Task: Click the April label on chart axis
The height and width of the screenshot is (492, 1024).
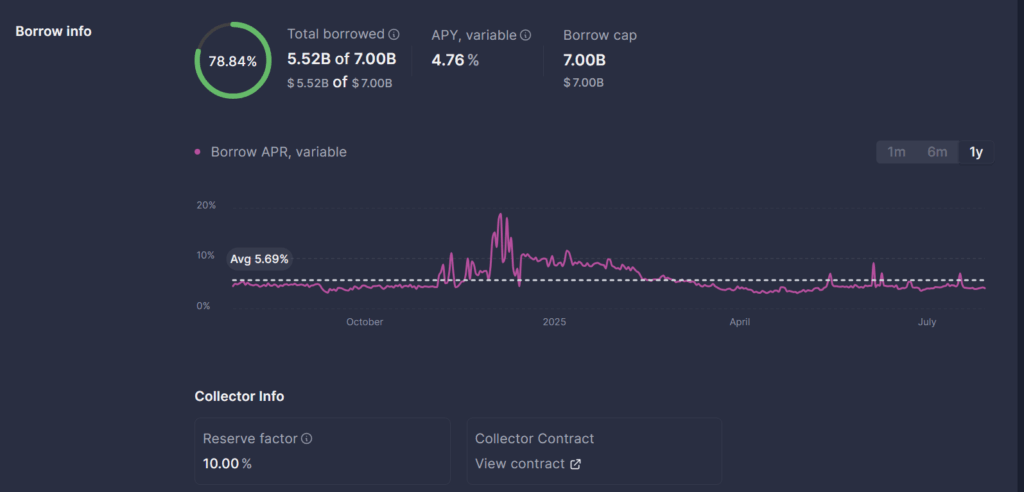Action: click(x=740, y=322)
